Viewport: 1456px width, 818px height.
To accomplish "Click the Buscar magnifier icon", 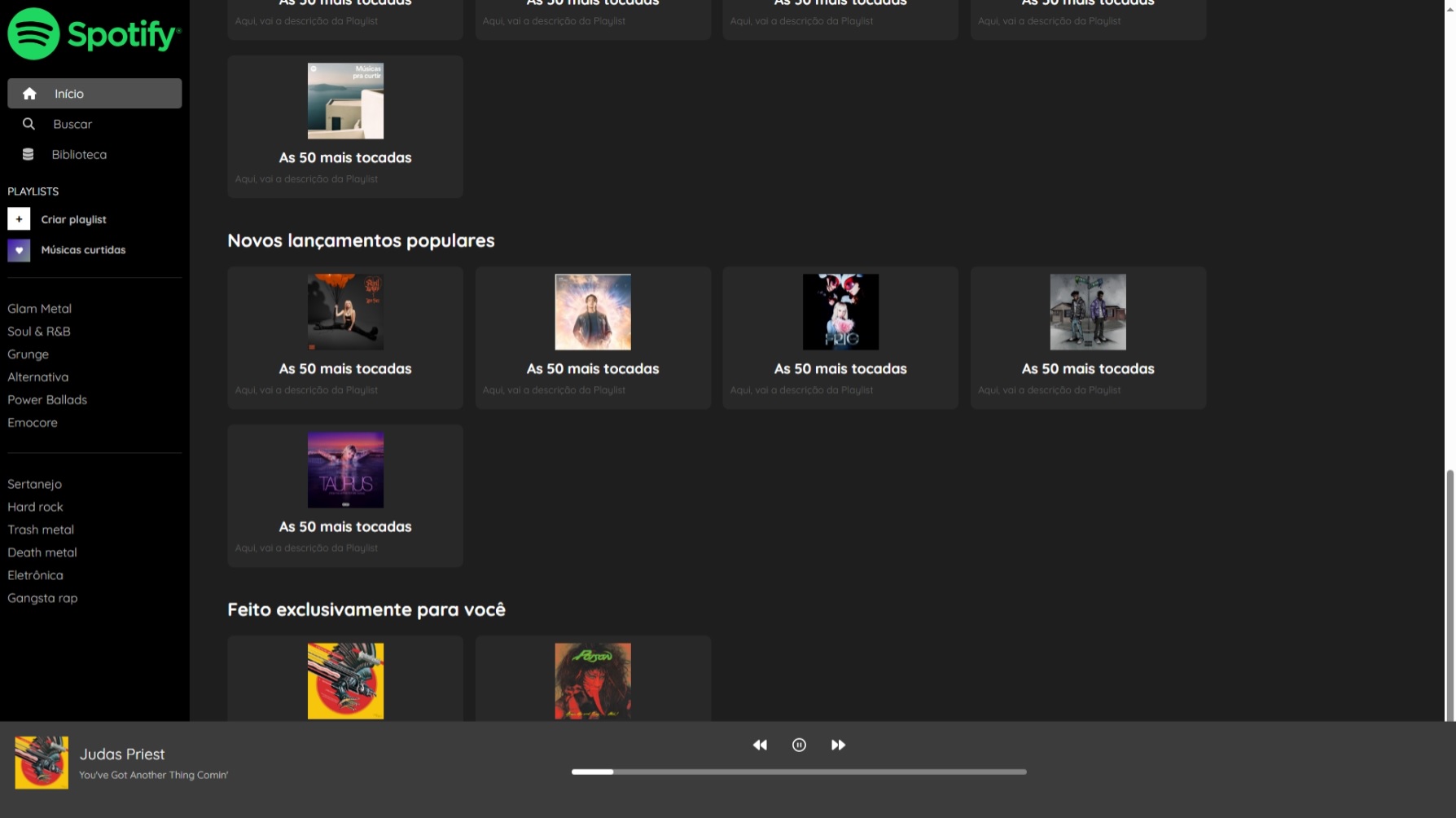I will point(29,124).
